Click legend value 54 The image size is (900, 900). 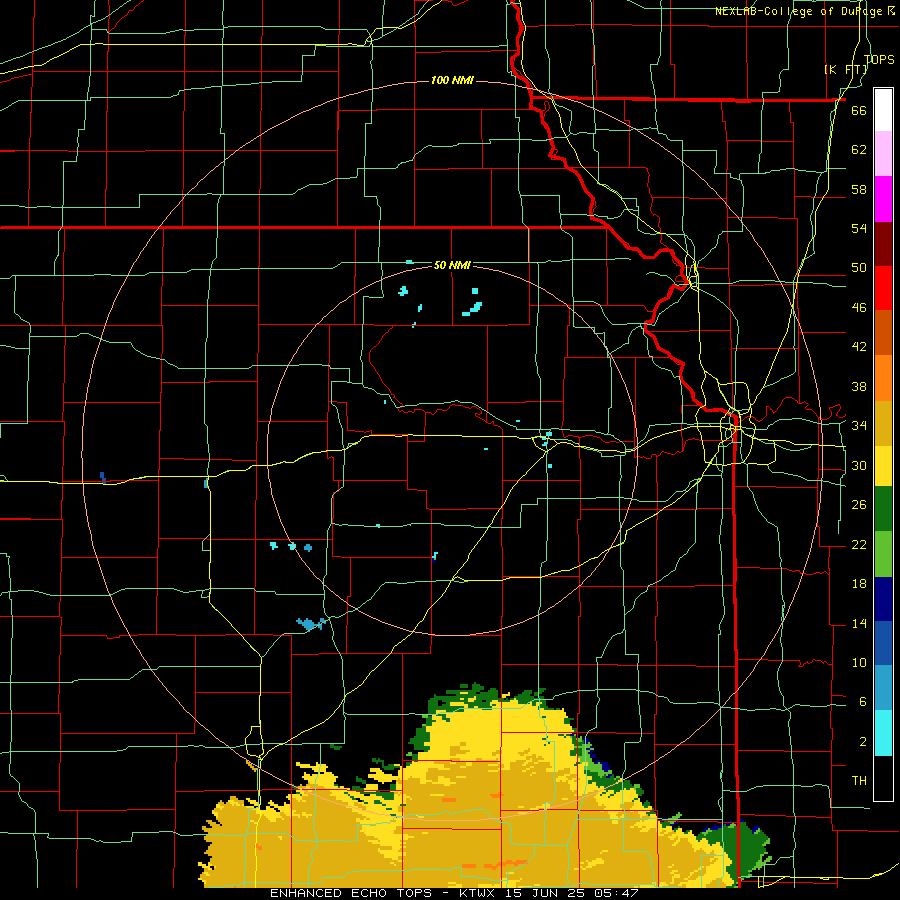click(x=859, y=228)
